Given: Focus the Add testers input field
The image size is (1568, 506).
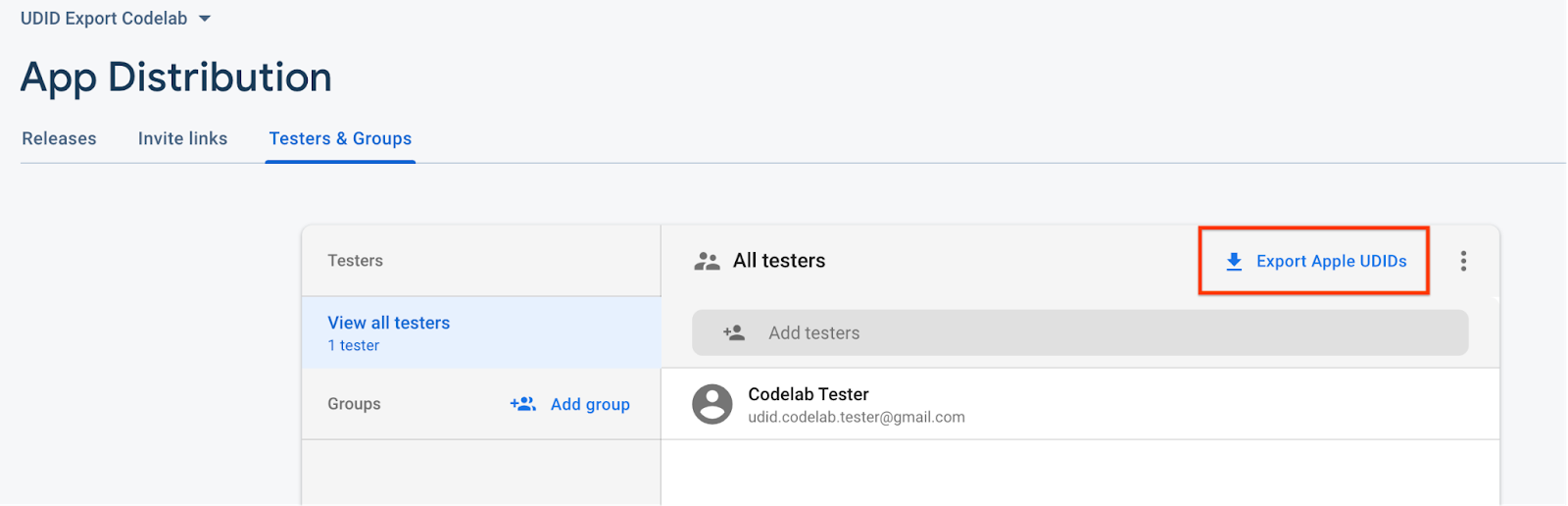Looking at the screenshot, I should [1078, 332].
